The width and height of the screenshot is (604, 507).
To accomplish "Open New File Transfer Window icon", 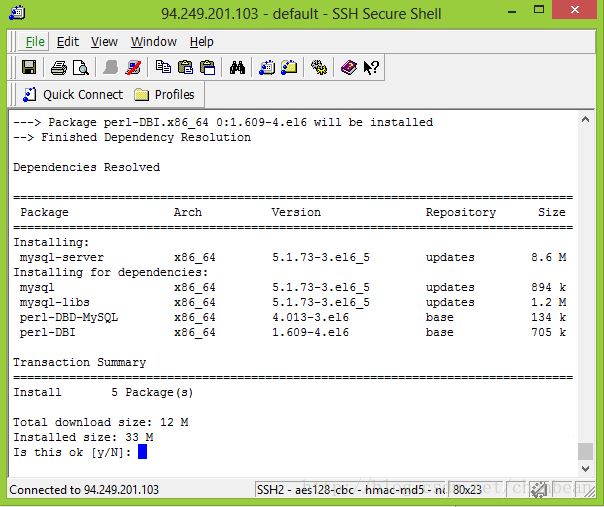I will [x=289, y=68].
